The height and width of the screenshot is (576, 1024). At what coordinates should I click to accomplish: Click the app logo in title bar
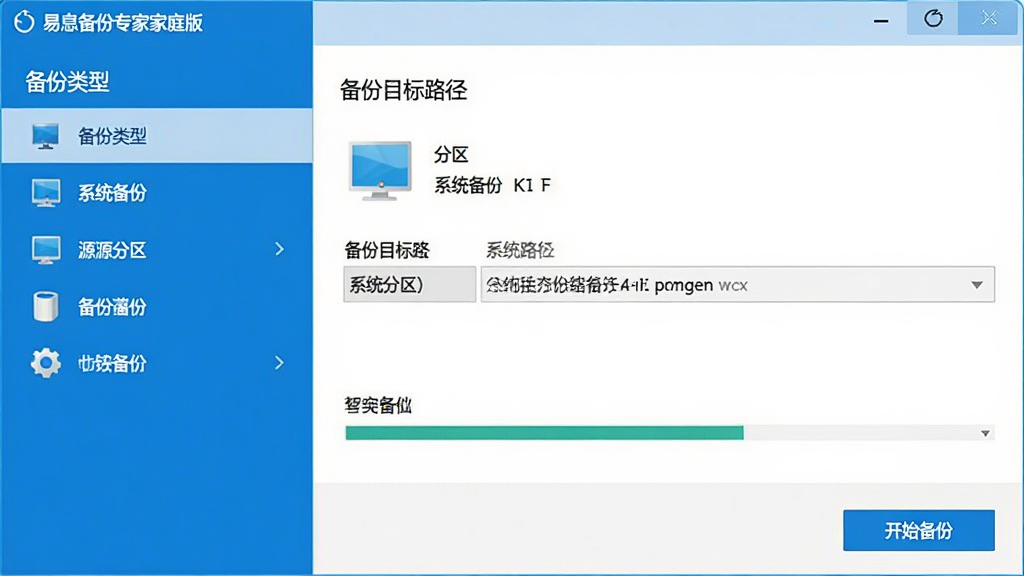tap(24, 22)
